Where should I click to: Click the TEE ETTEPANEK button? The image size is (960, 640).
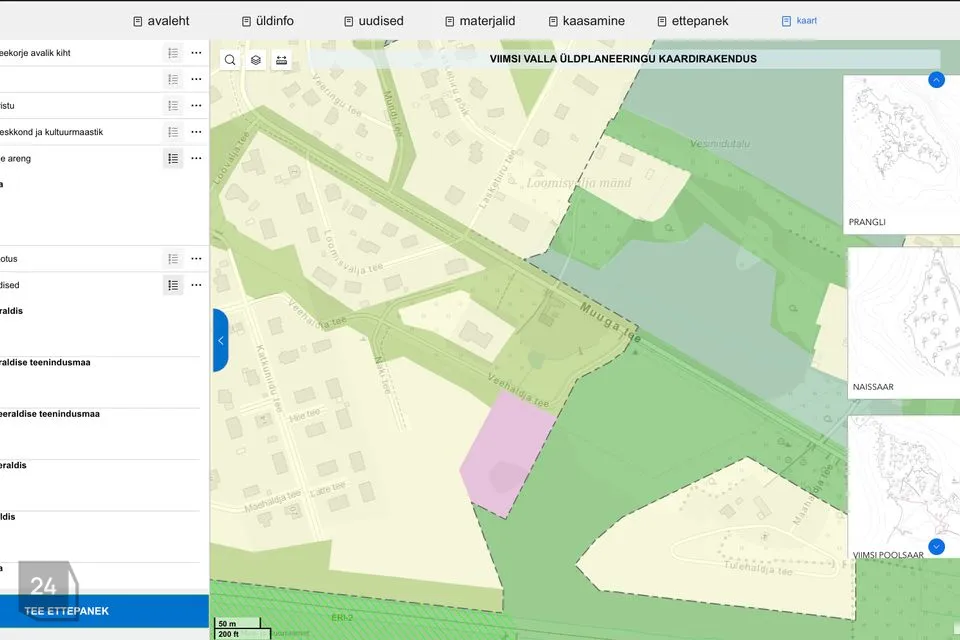[104, 611]
